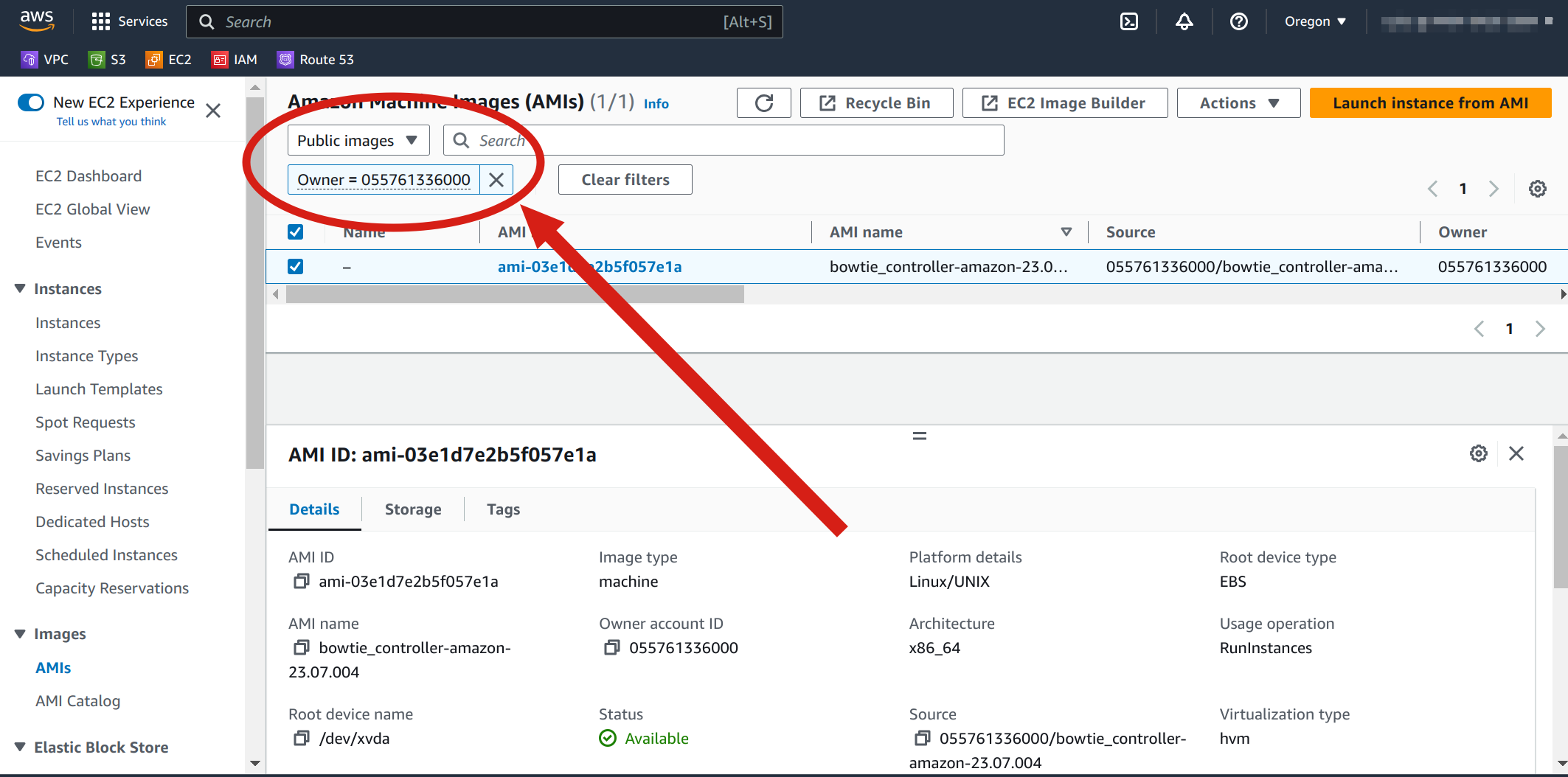The image size is (1568, 777).
Task: Switch to the Tags tab
Action: [503, 509]
